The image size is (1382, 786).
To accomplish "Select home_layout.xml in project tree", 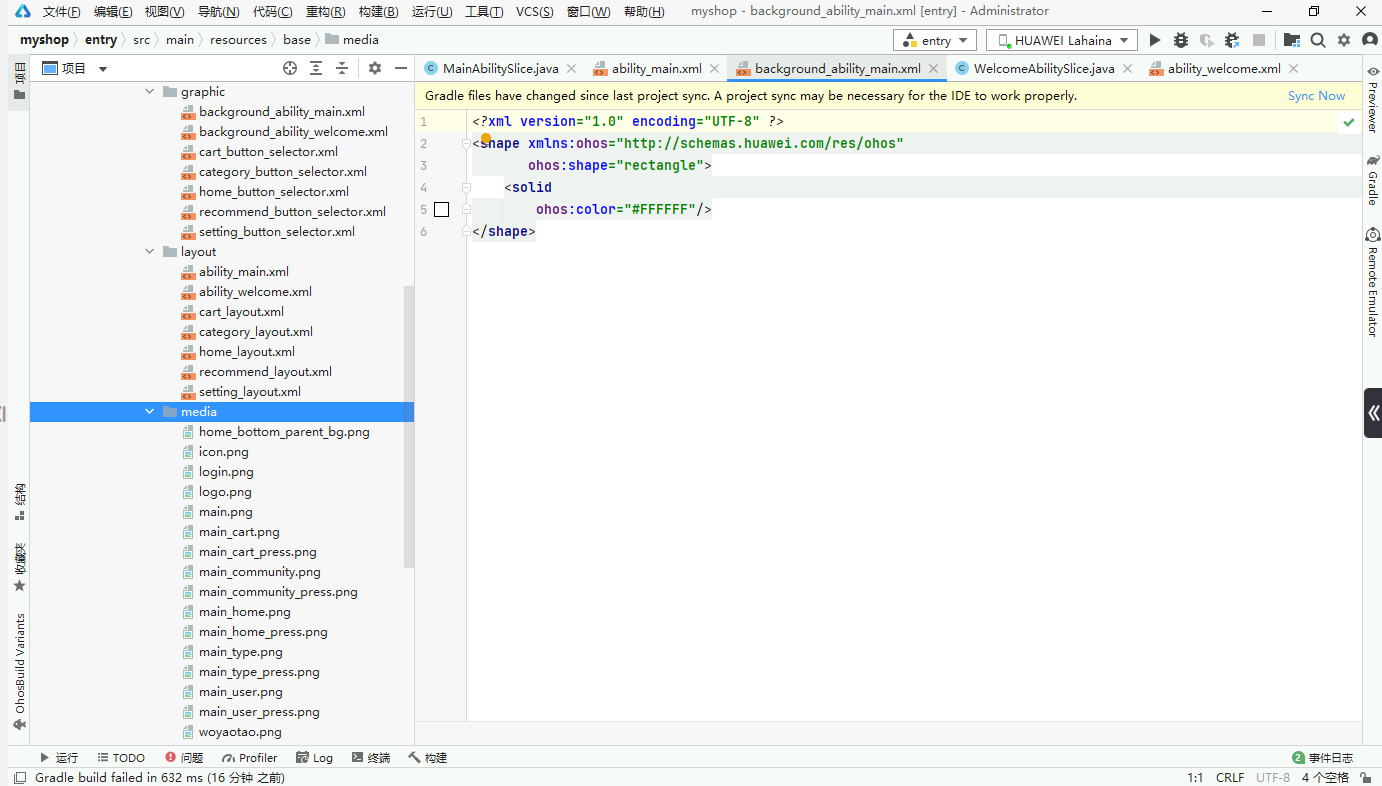I will (246, 352).
